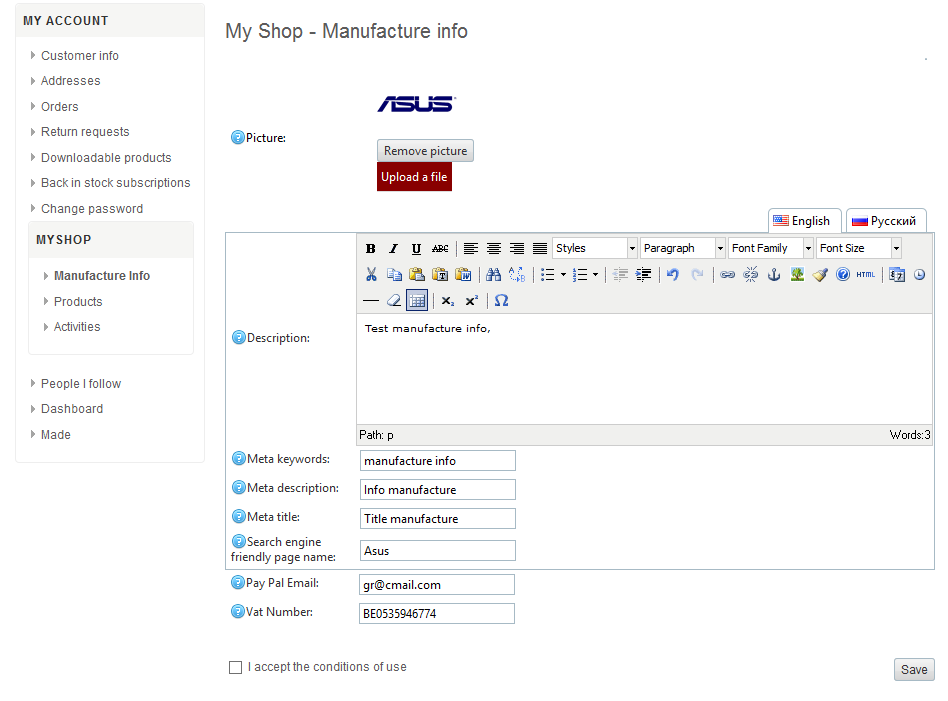This screenshot has width=948, height=701.
Task: Open Activities in MyShop menu
Action: [77, 327]
